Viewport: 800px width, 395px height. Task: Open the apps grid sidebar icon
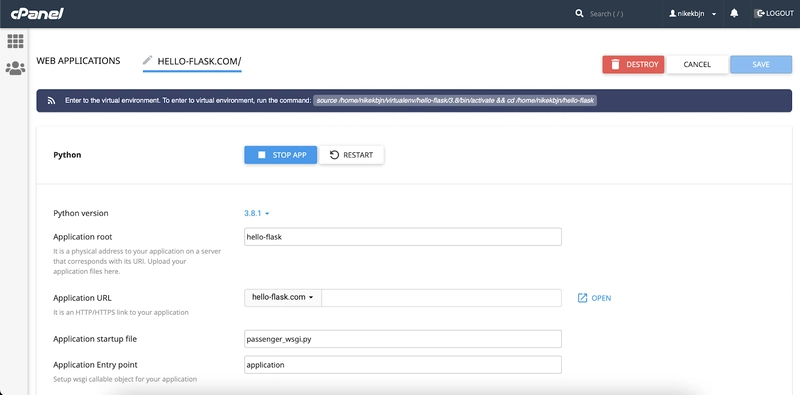click(15, 41)
